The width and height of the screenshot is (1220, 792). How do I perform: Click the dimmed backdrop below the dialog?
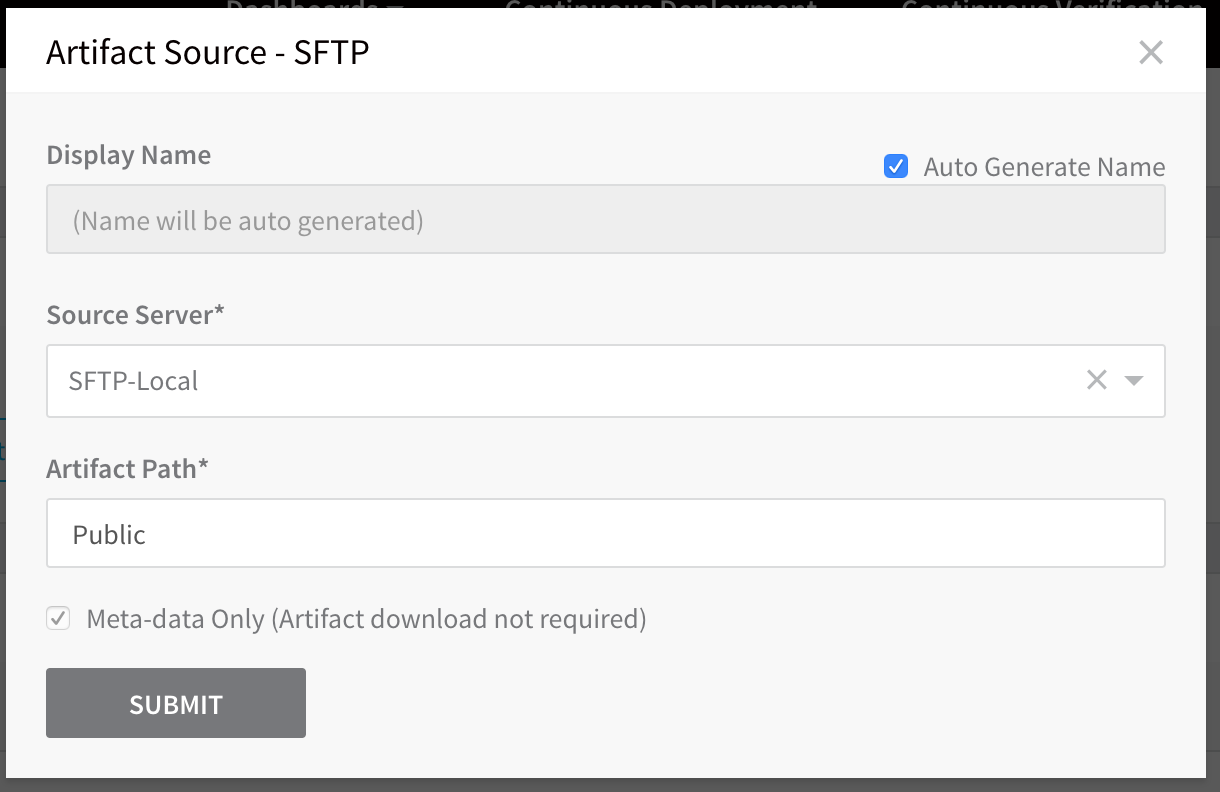[610, 785]
